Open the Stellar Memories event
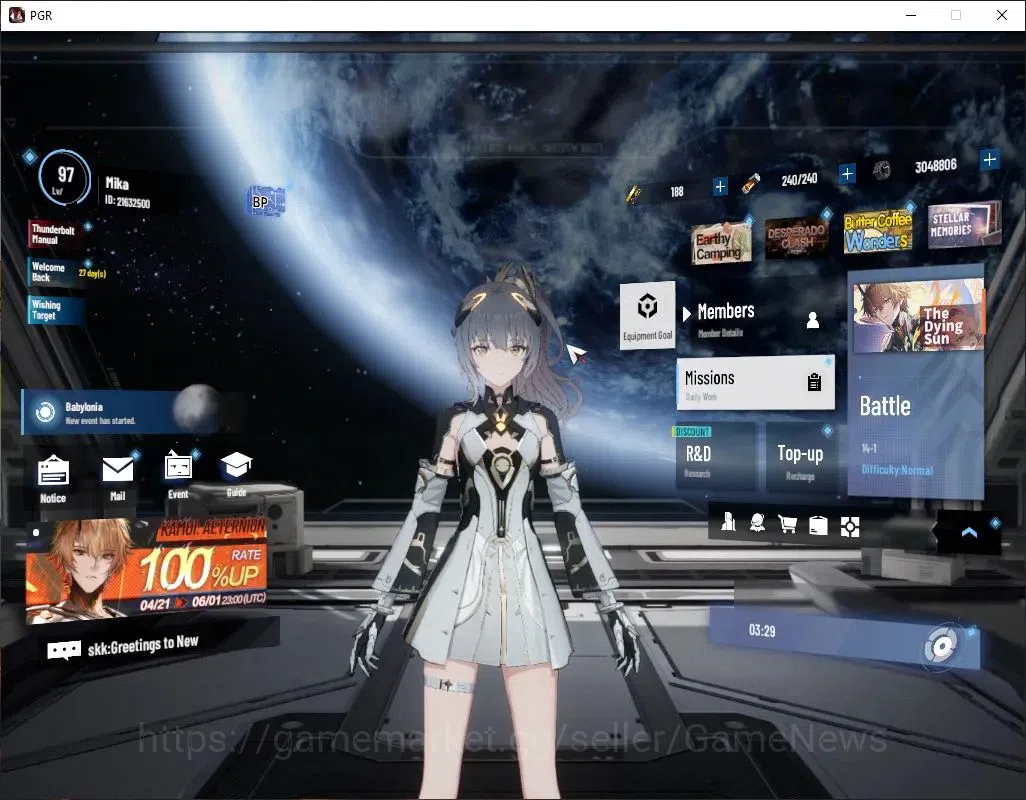 (964, 224)
